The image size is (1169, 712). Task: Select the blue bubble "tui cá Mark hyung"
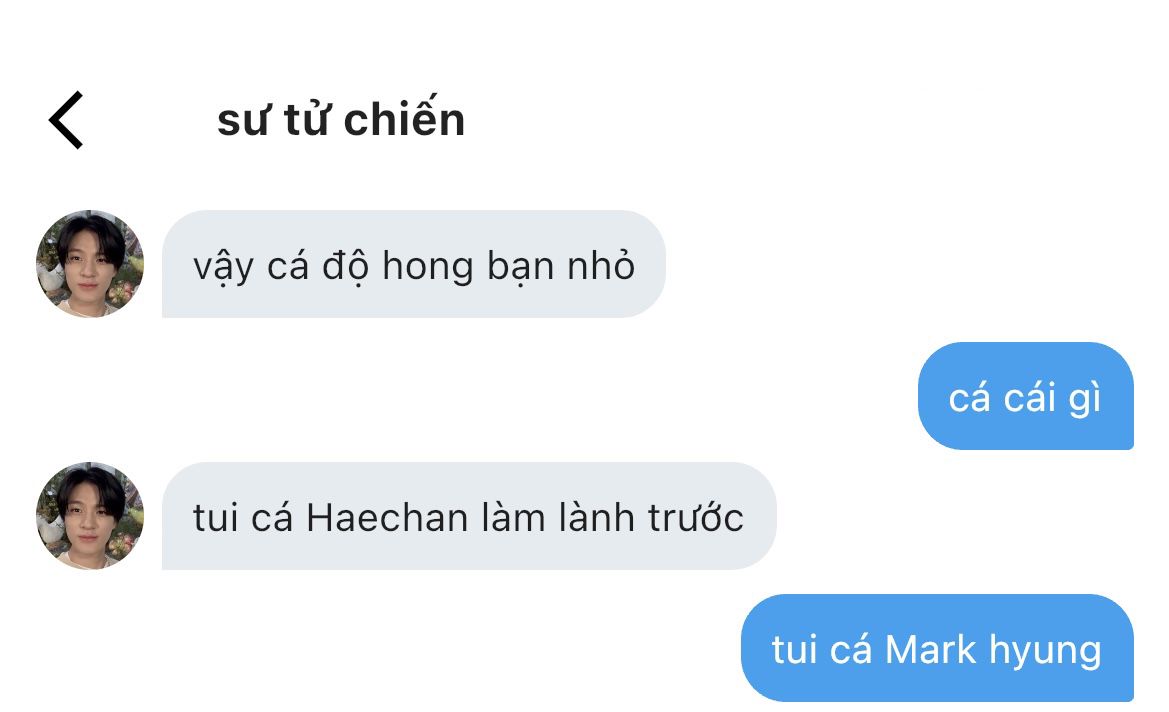pyautogui.click(x=937, y=648)
